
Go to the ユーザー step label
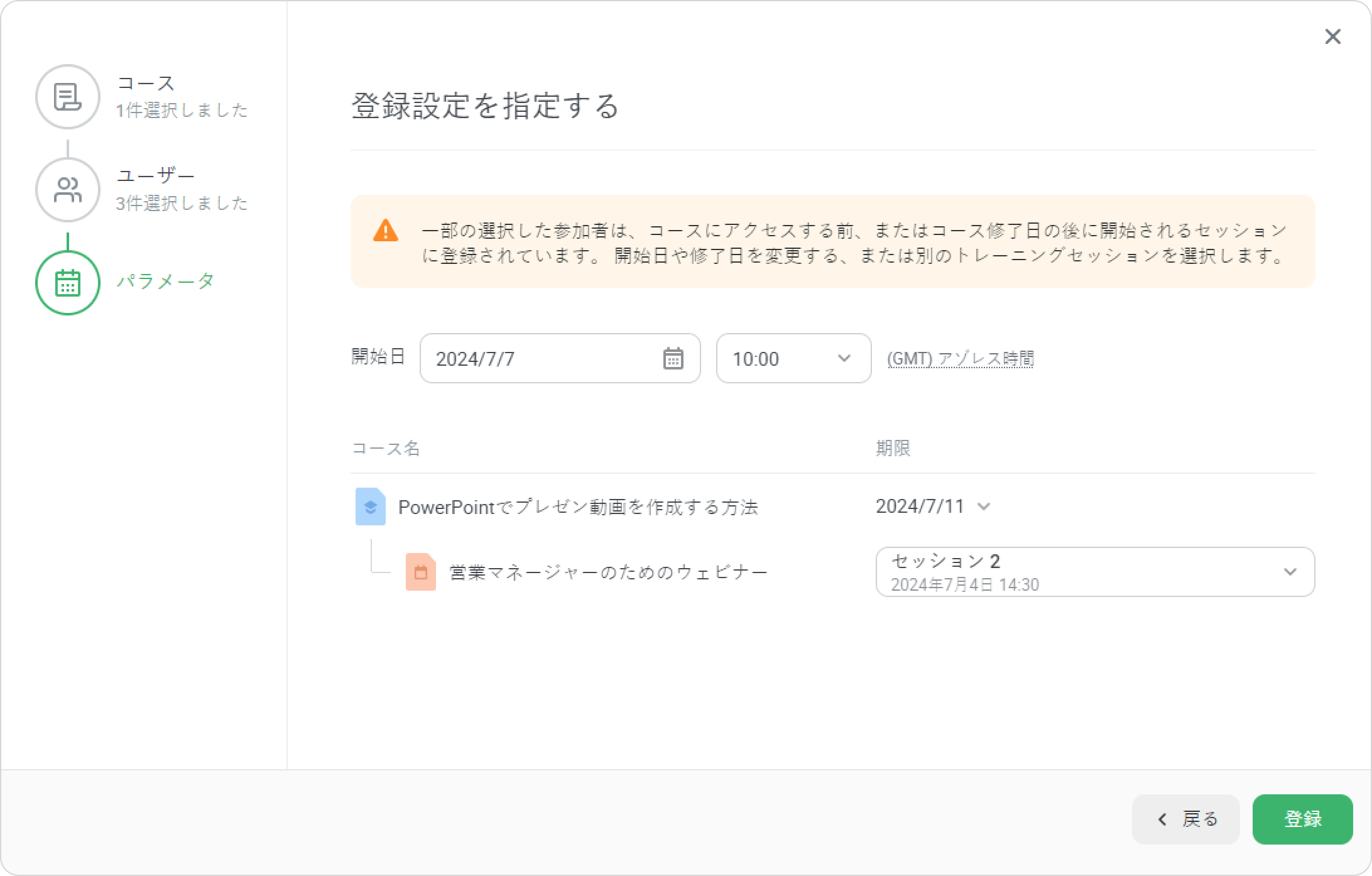tap(155, 176)
